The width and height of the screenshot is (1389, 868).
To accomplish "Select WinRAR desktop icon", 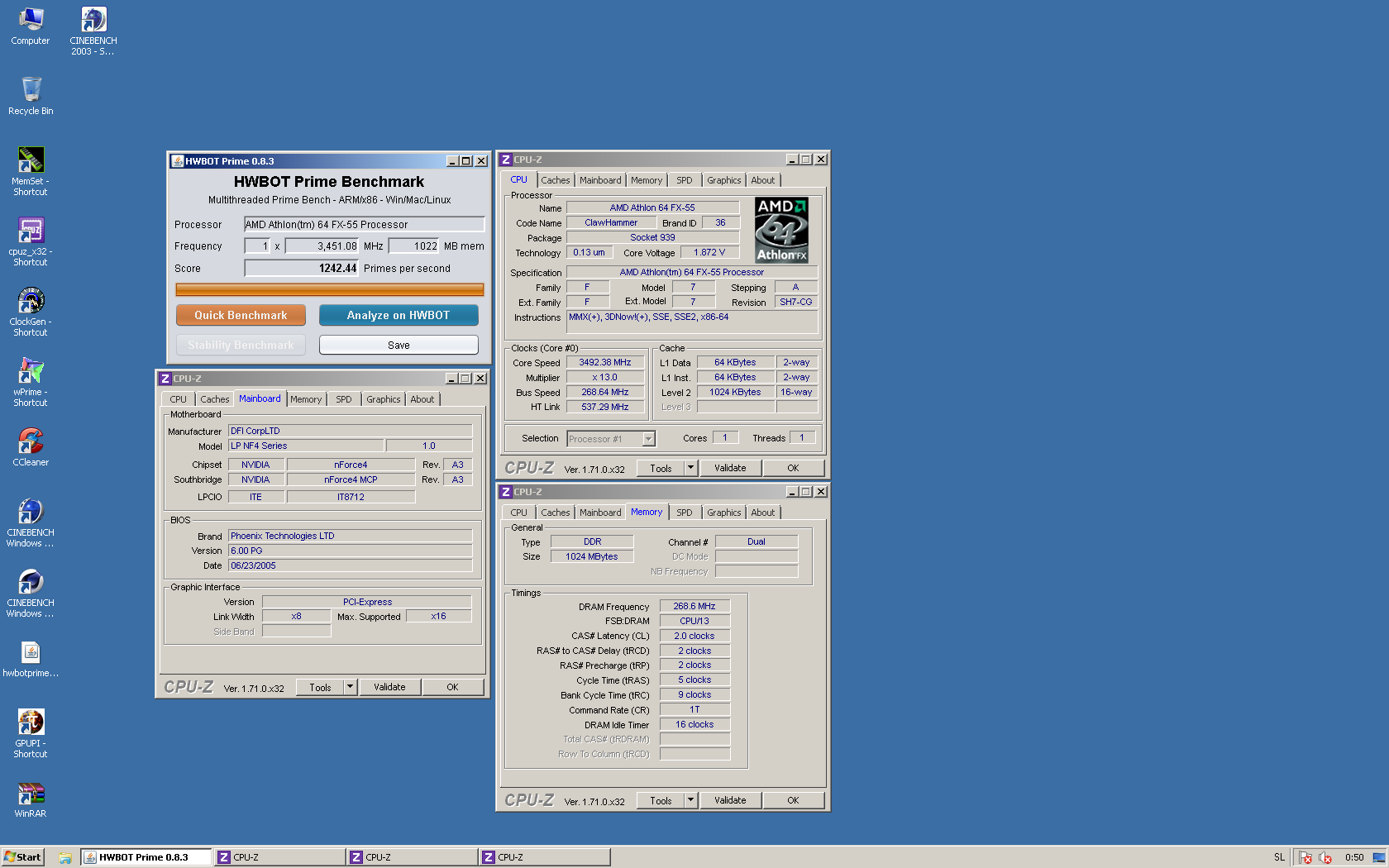I will pyautogui.click(x=31, y=800).
